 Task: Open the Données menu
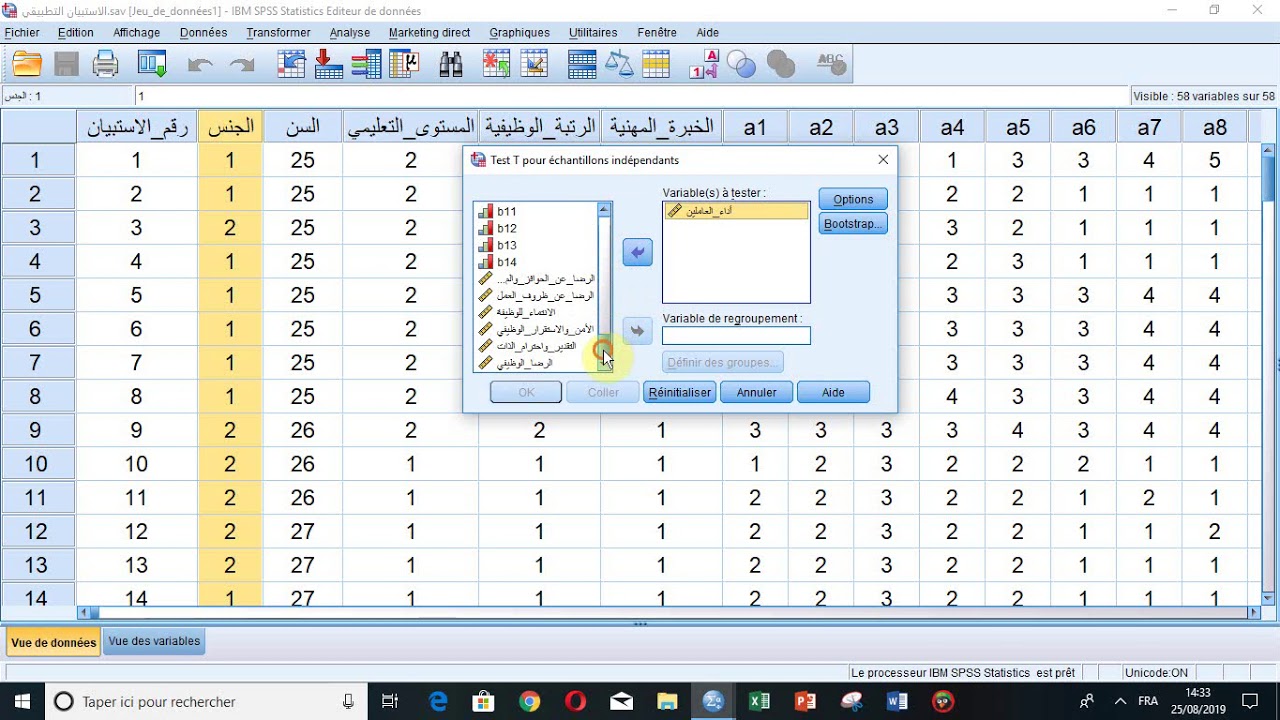point(204,33)
